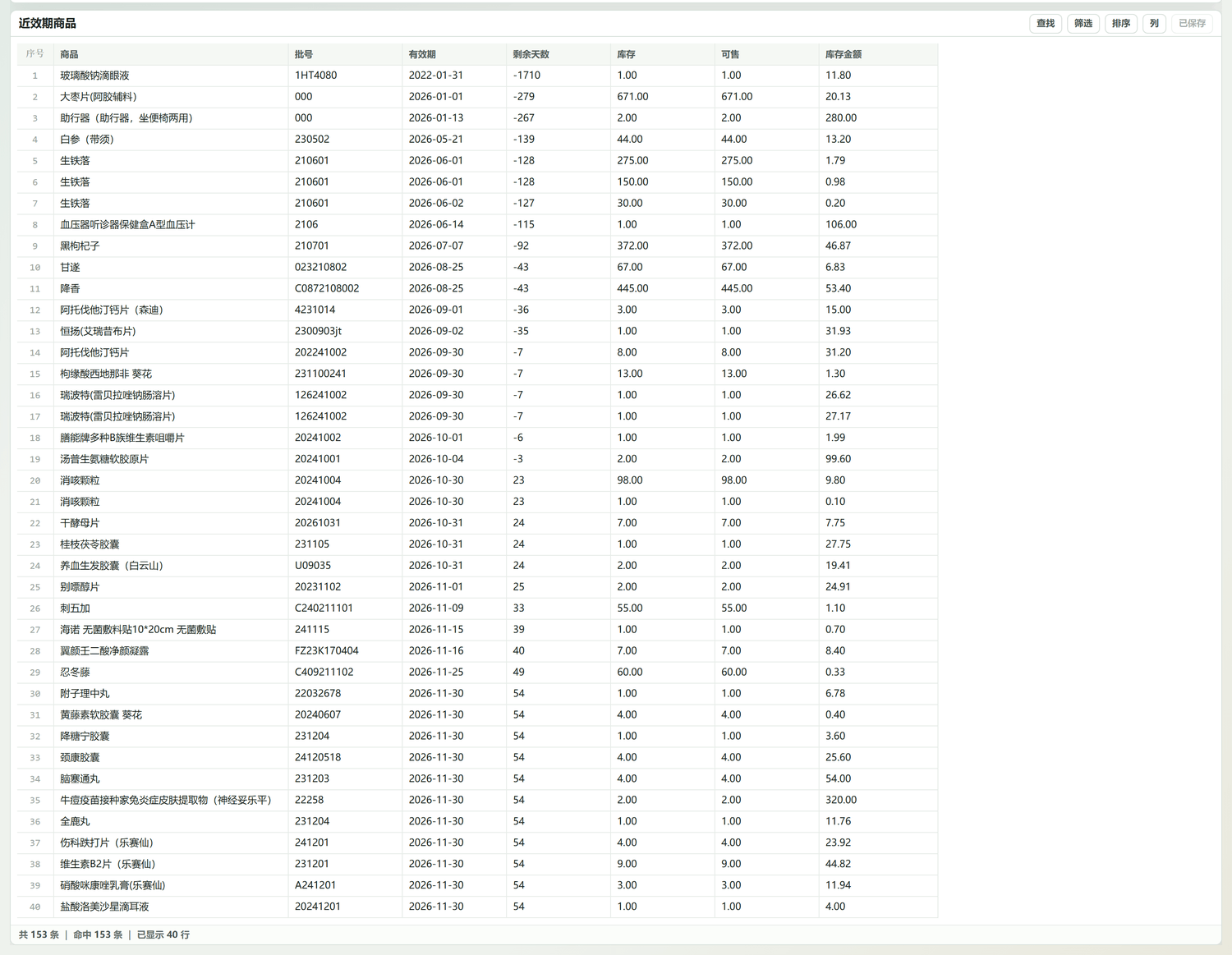Click batch FZ23K170404 cell

coord(345,651)
